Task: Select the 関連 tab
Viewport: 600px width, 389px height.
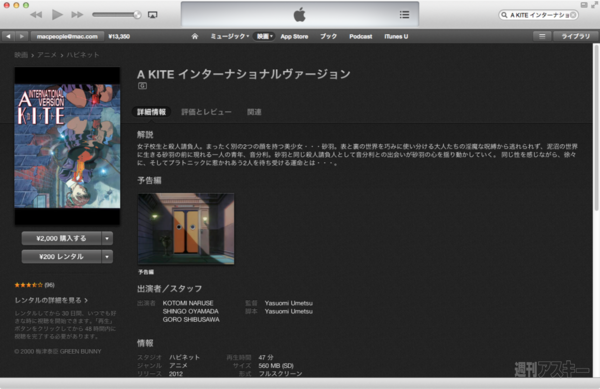Action: (x=254, y=112)
